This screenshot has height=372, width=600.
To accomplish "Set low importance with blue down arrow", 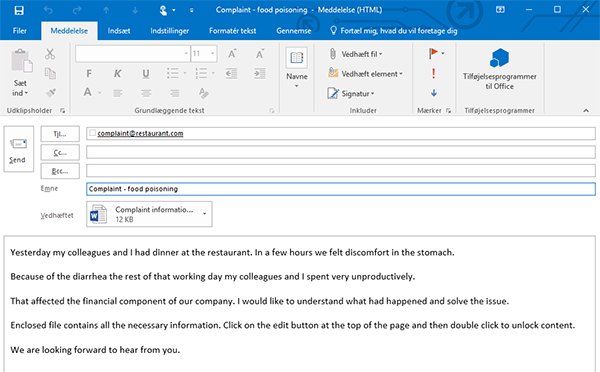I will [434, 93].
